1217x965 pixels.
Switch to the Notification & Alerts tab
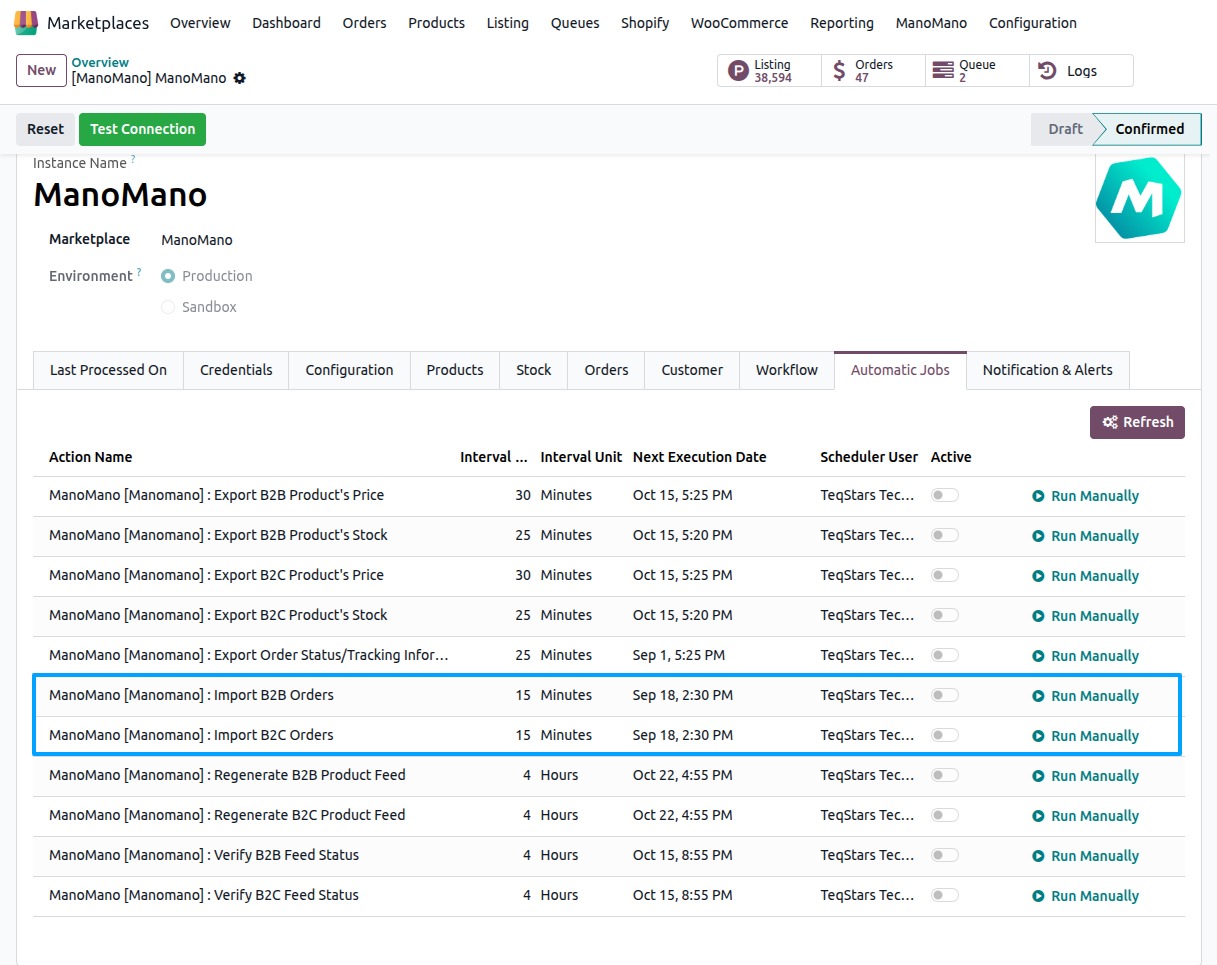[1048, 370]
